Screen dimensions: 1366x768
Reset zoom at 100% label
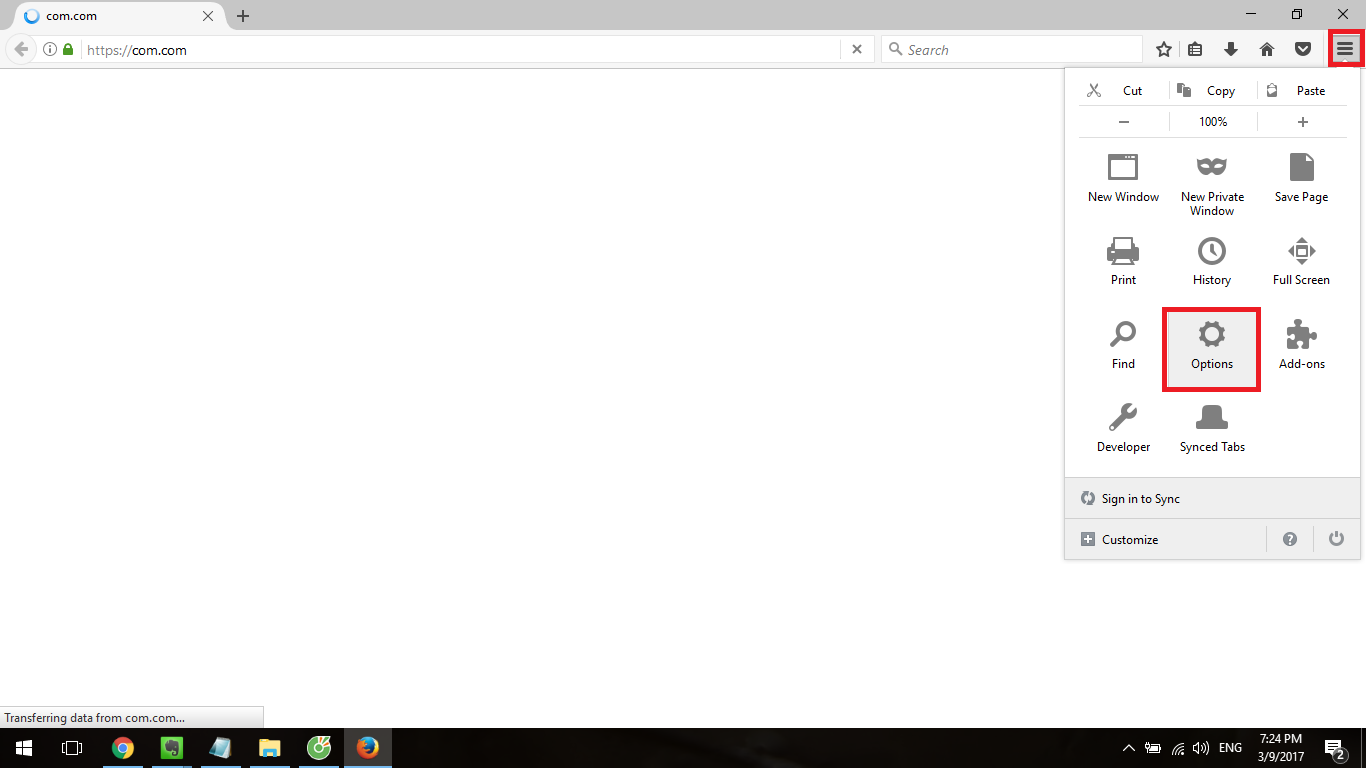point(1213,122)
